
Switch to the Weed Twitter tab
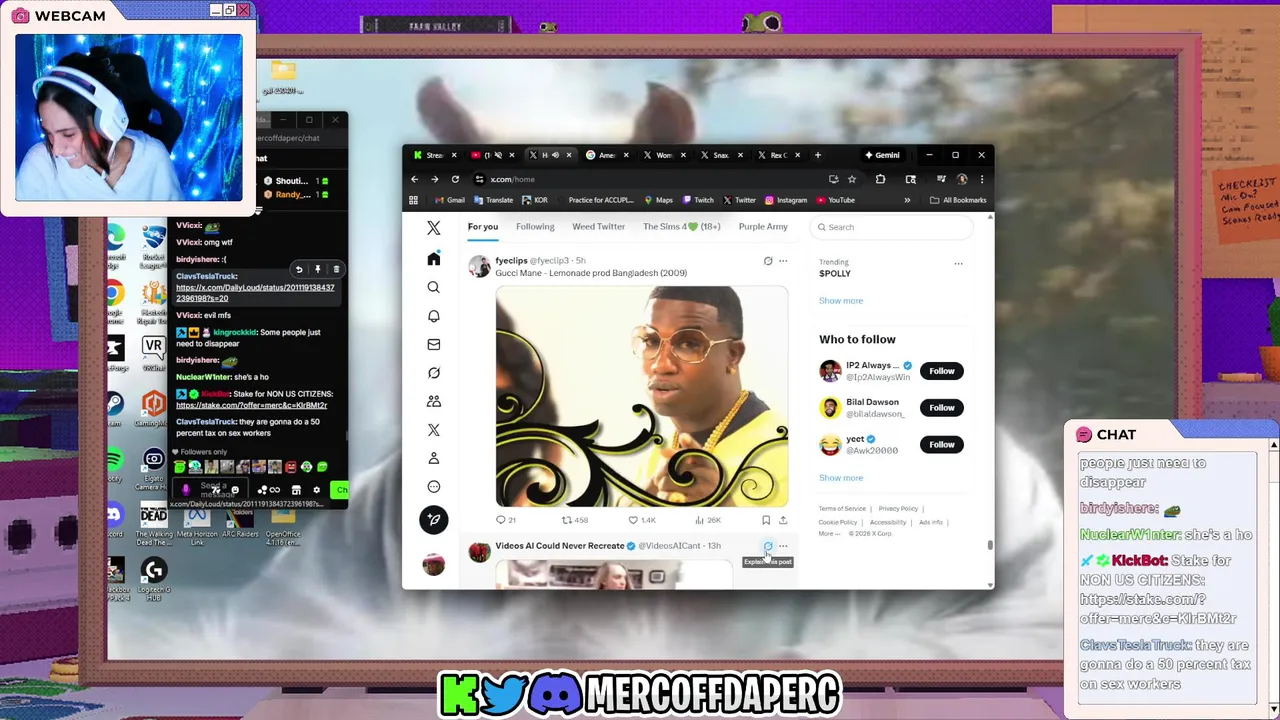click(x=598, y=226)
